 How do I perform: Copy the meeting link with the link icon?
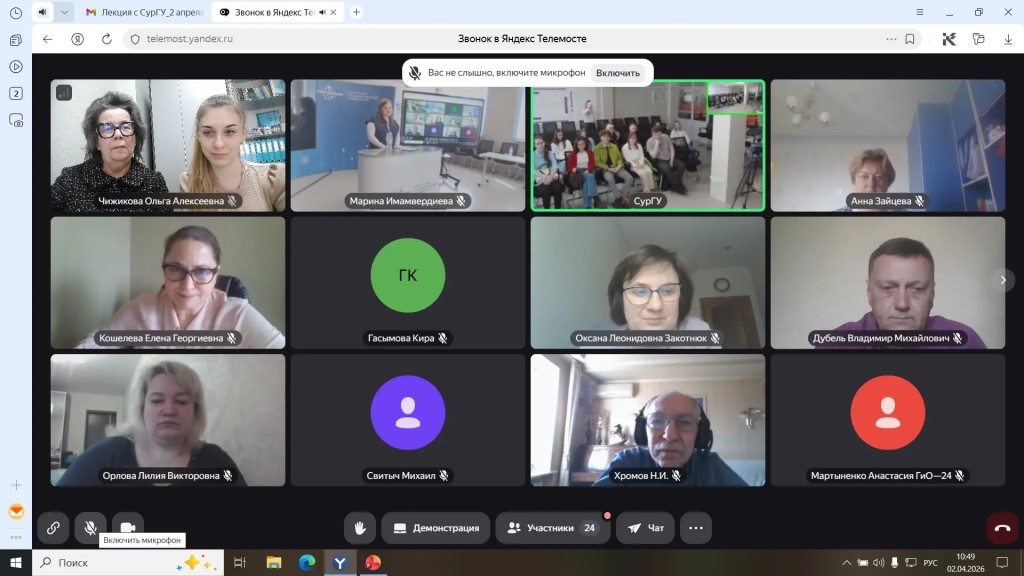click(x=53, y=528)
